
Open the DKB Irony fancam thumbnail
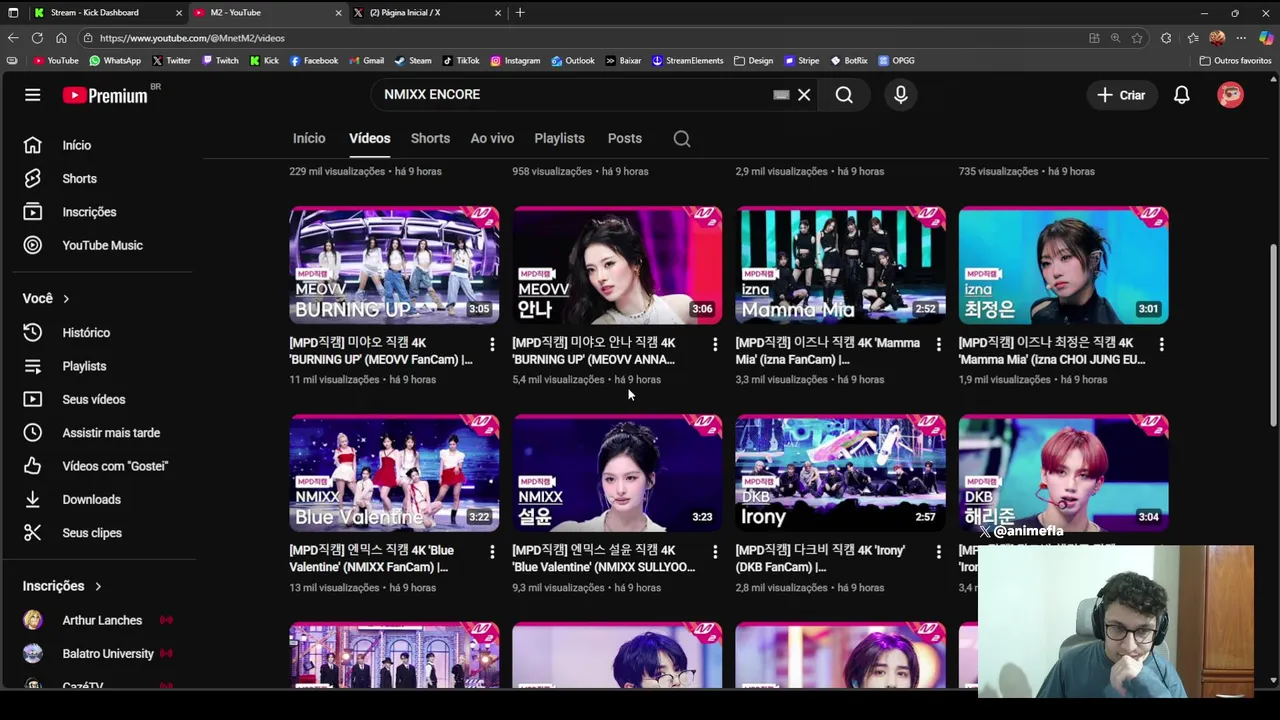point(840,473)
